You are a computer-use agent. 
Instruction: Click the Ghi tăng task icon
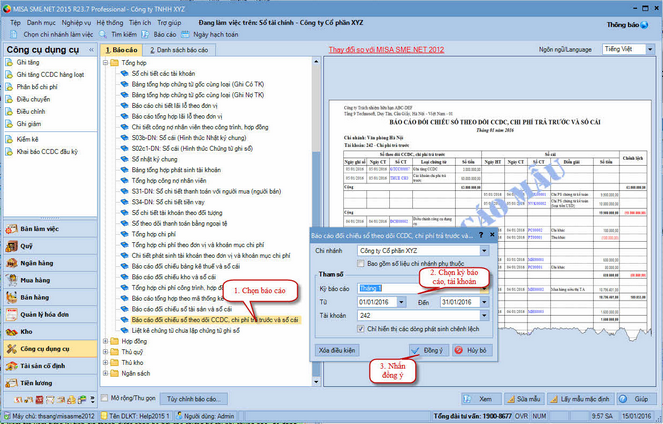(x=9, y=62)
